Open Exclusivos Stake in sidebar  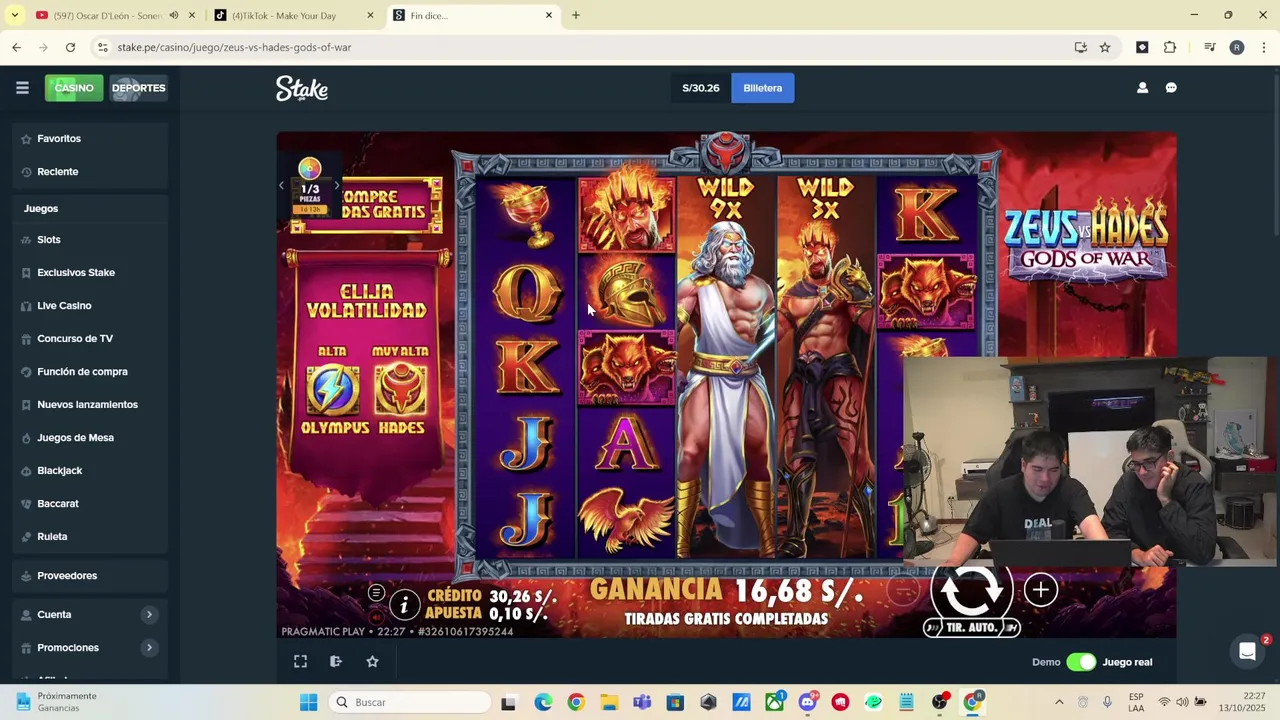click(90, 273)
